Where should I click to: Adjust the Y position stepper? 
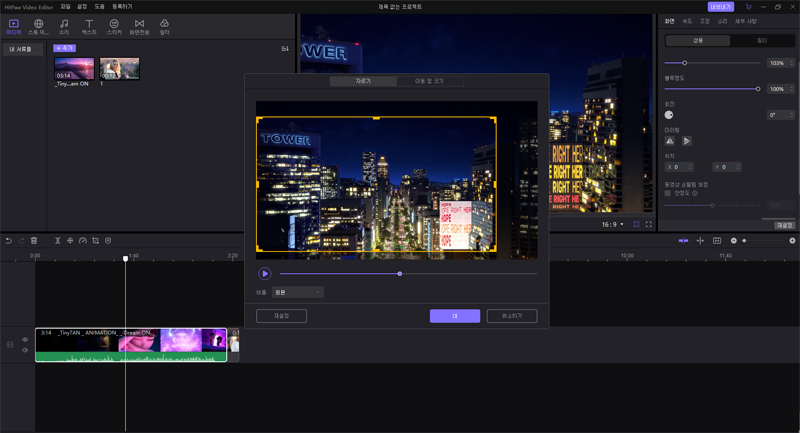pos(727,167)
